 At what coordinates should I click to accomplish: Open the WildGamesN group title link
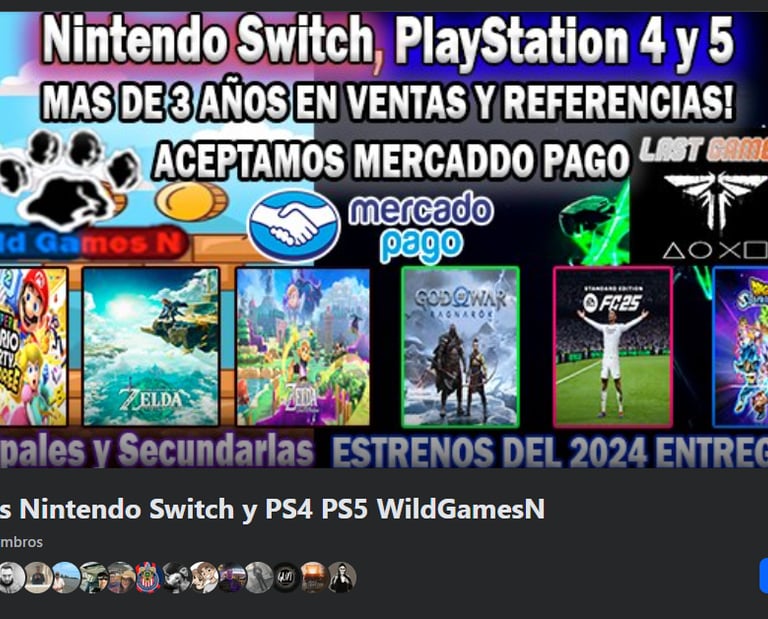272,509
